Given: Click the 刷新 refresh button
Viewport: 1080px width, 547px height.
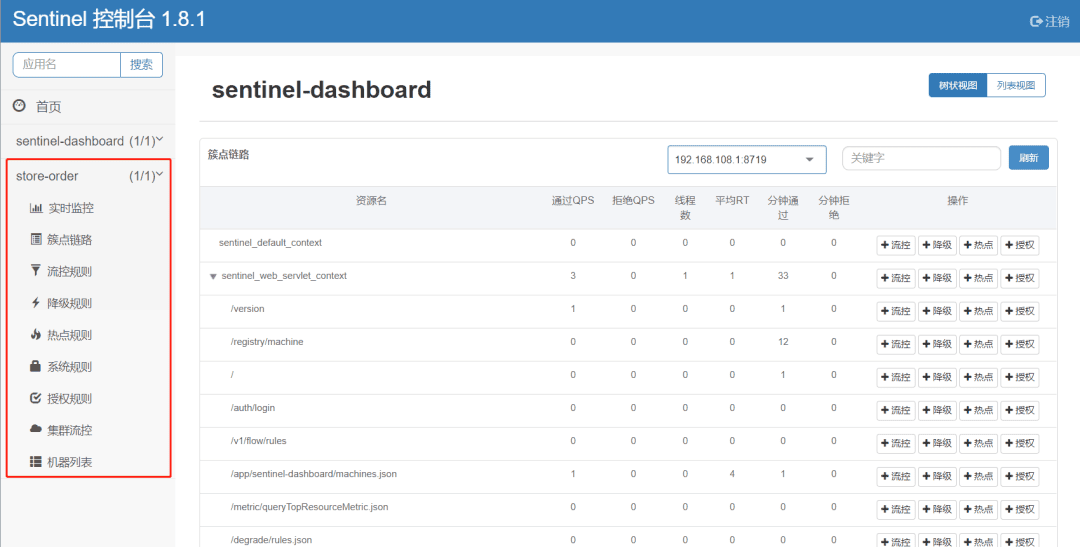Looking at the screenshot, I should pyautogui.click(x=1028, y=159).
